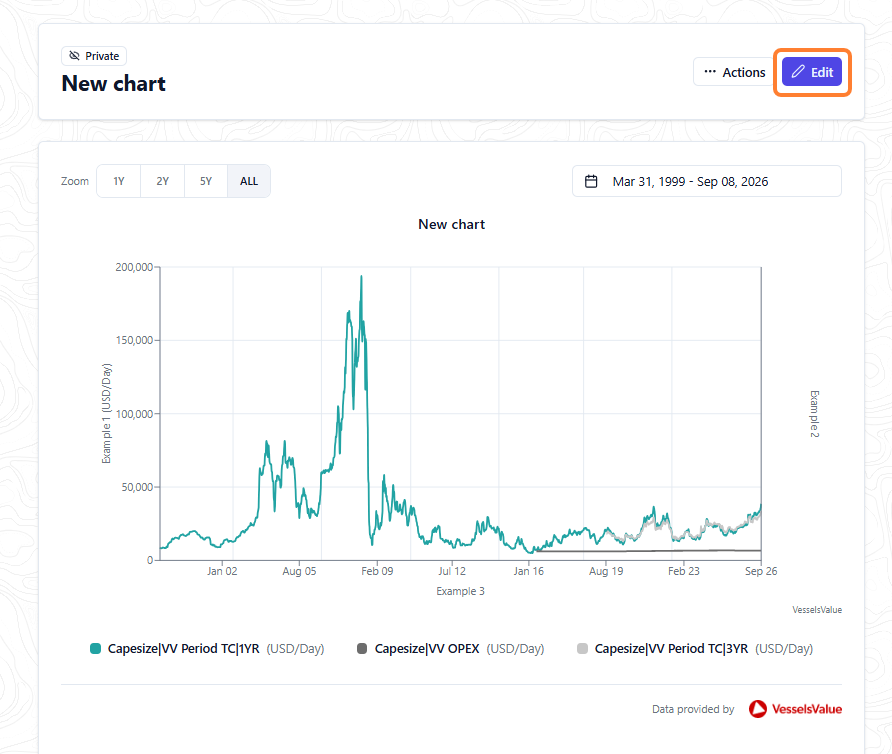Image resolution: width=892 pixels, height=754 pixels.
Task: Toggle Capesize VV Period TC 3YR series
Action: click(x=695, y=649)
